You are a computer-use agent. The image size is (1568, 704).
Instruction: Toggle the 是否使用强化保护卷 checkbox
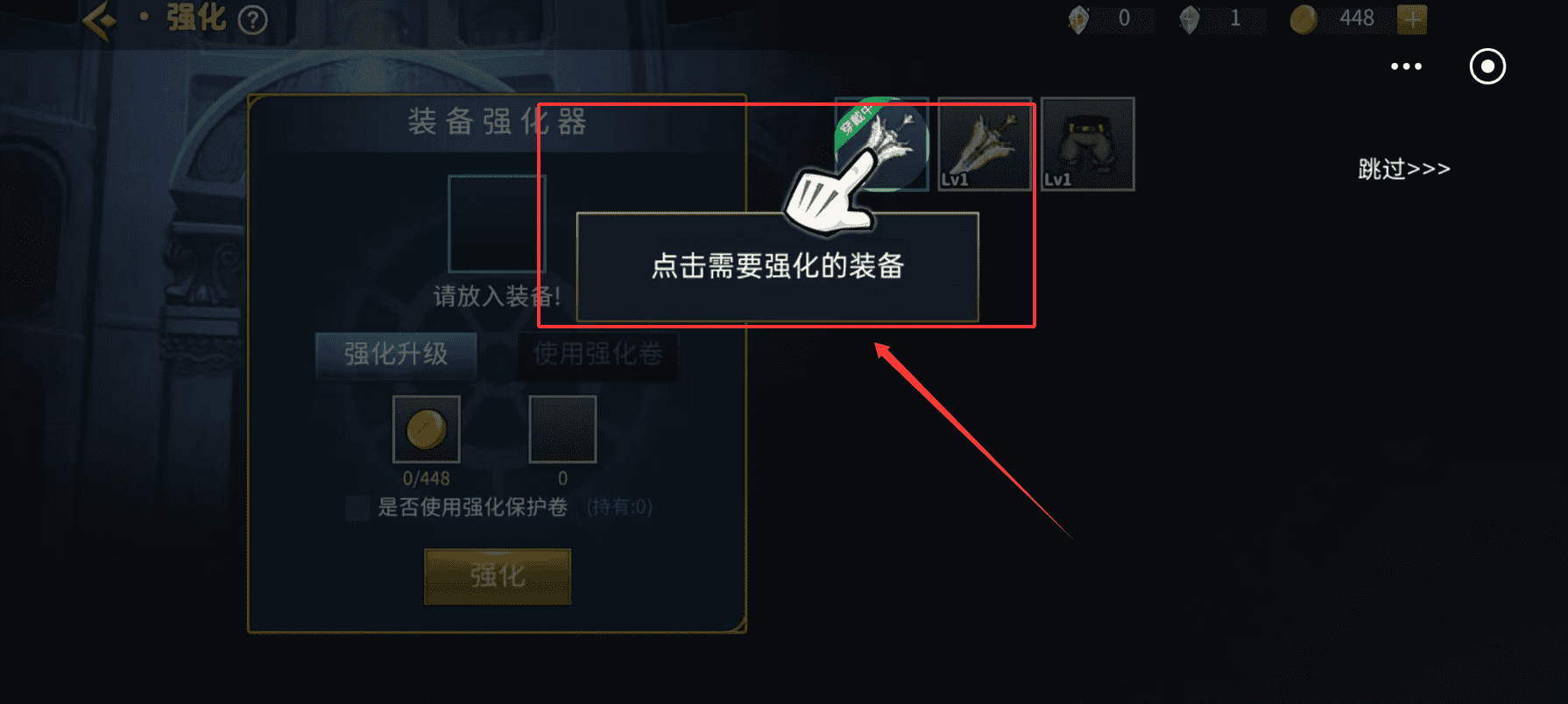[x=357, y=508]
